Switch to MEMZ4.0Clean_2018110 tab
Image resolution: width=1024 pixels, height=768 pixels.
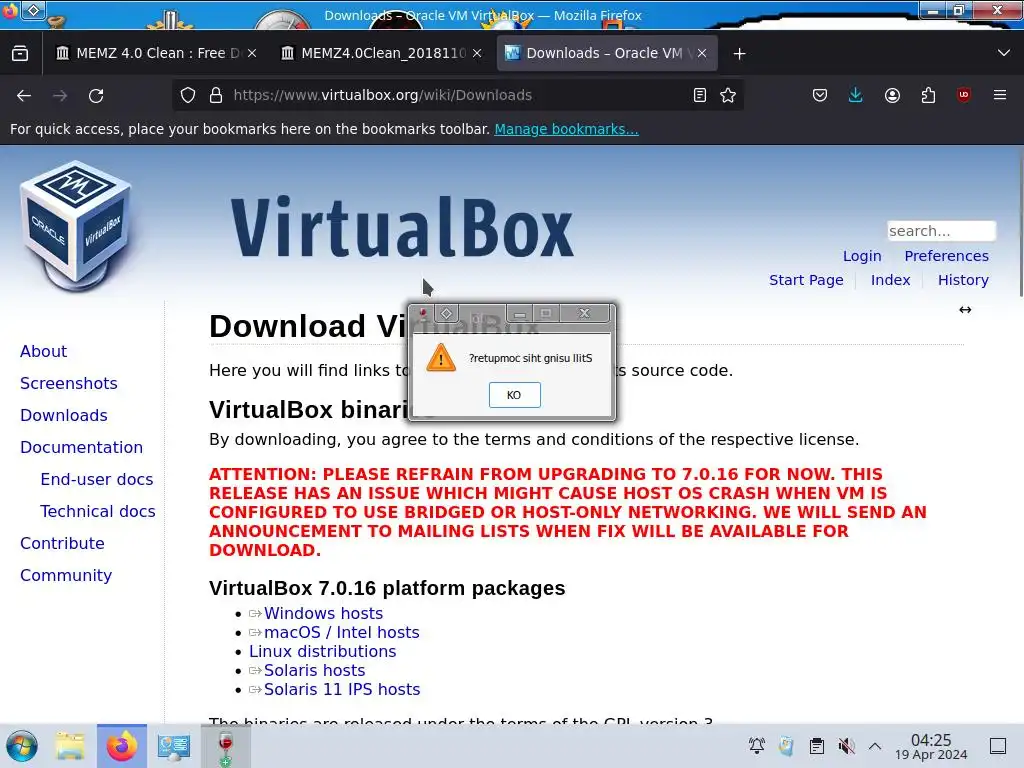[x=383, y=54]
